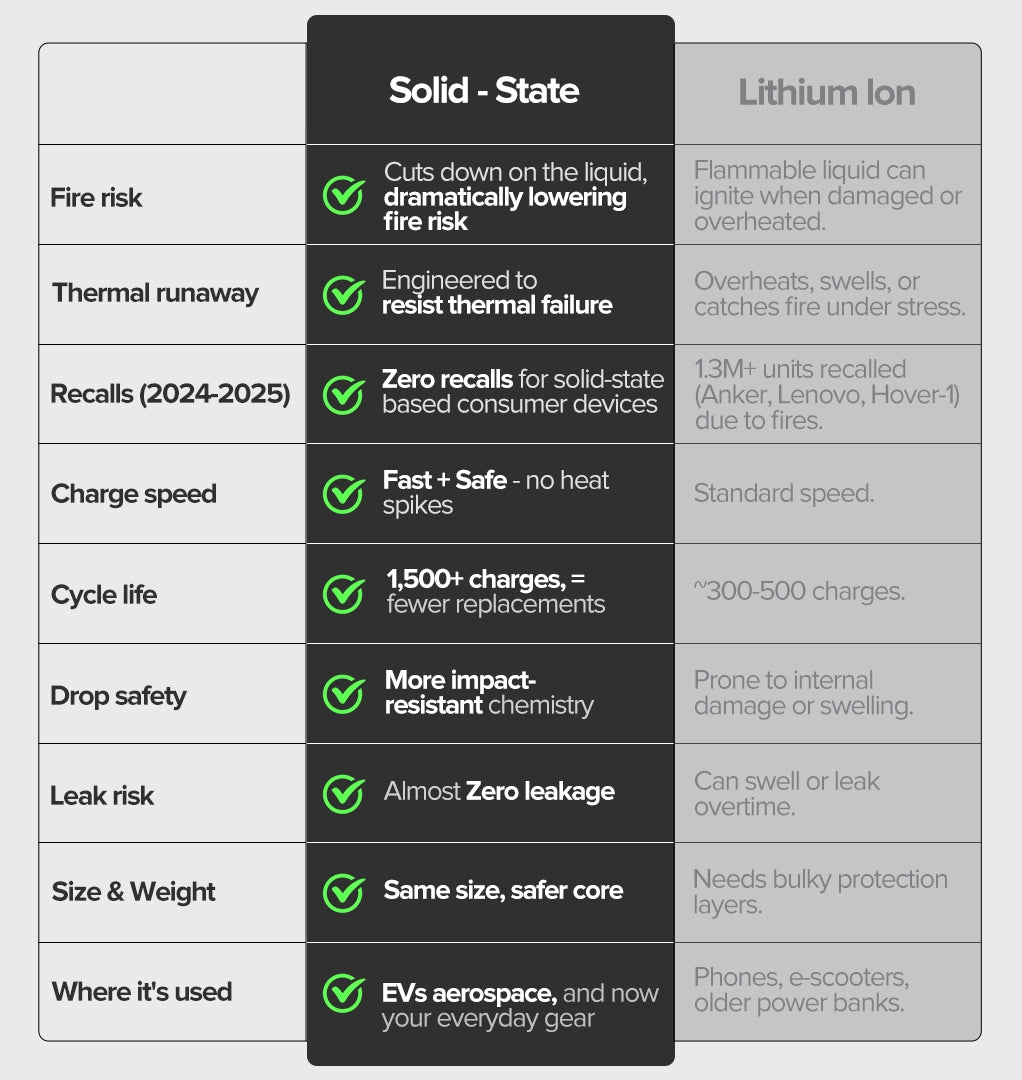Click the green checkmark for Zero recalls
Image resolution: width=1022 pixels, height=1080 pixels.
pyautogui.click(x=343, y=394)
